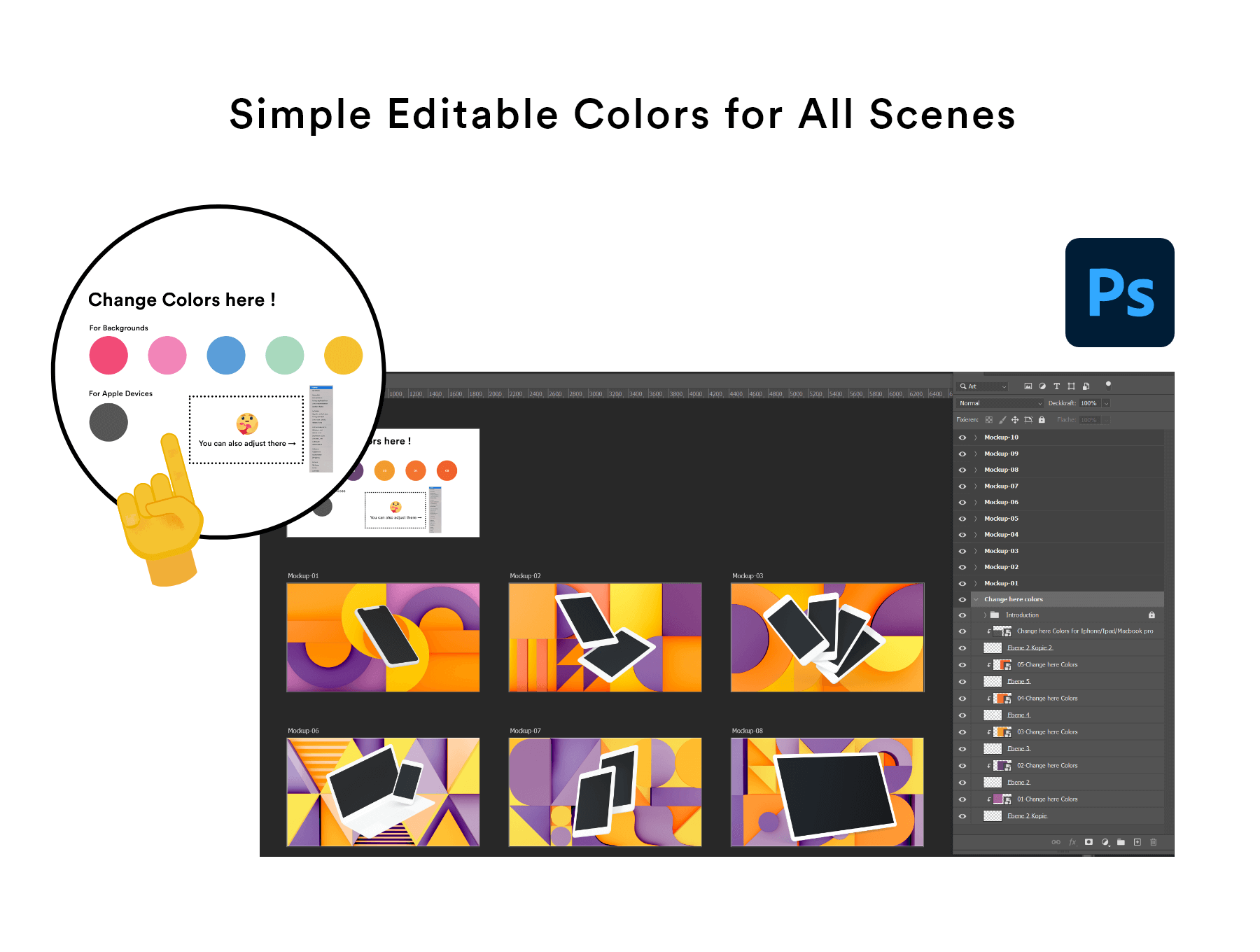Select the Ebene 2 Kopie 2 layer

coord(1067,648)
